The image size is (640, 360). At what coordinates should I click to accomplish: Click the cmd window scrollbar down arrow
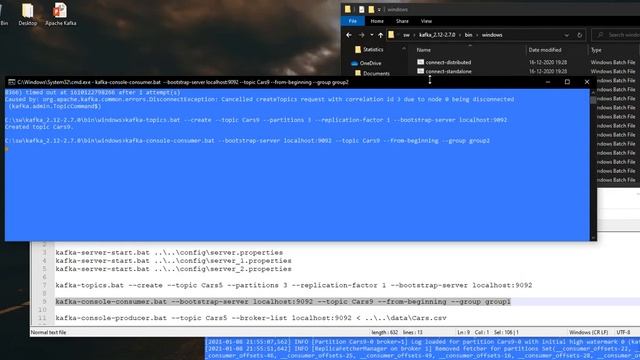click(x=593, y=238)
